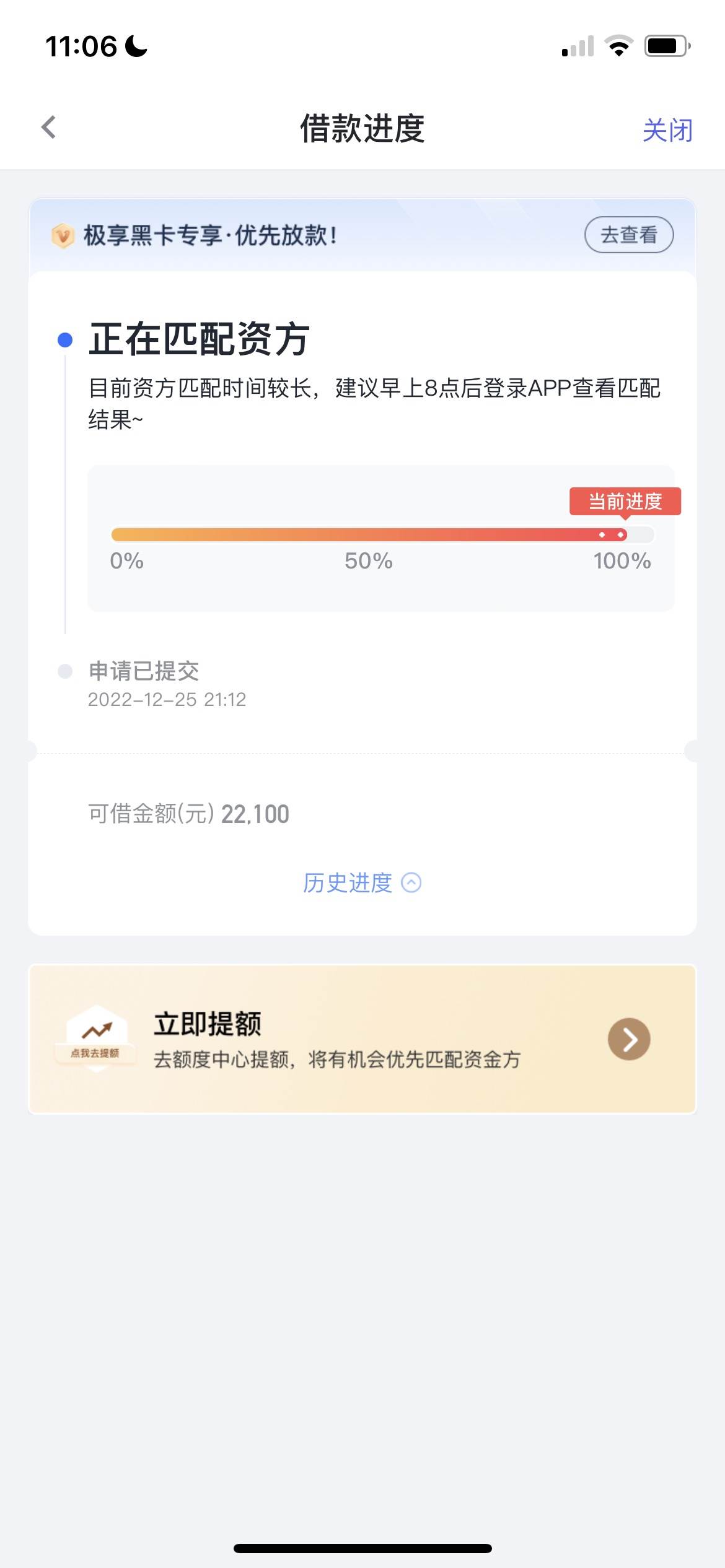Tap the back arrow icon
The height and width of the screenshot is (1568, 725).
pos(48,128)
